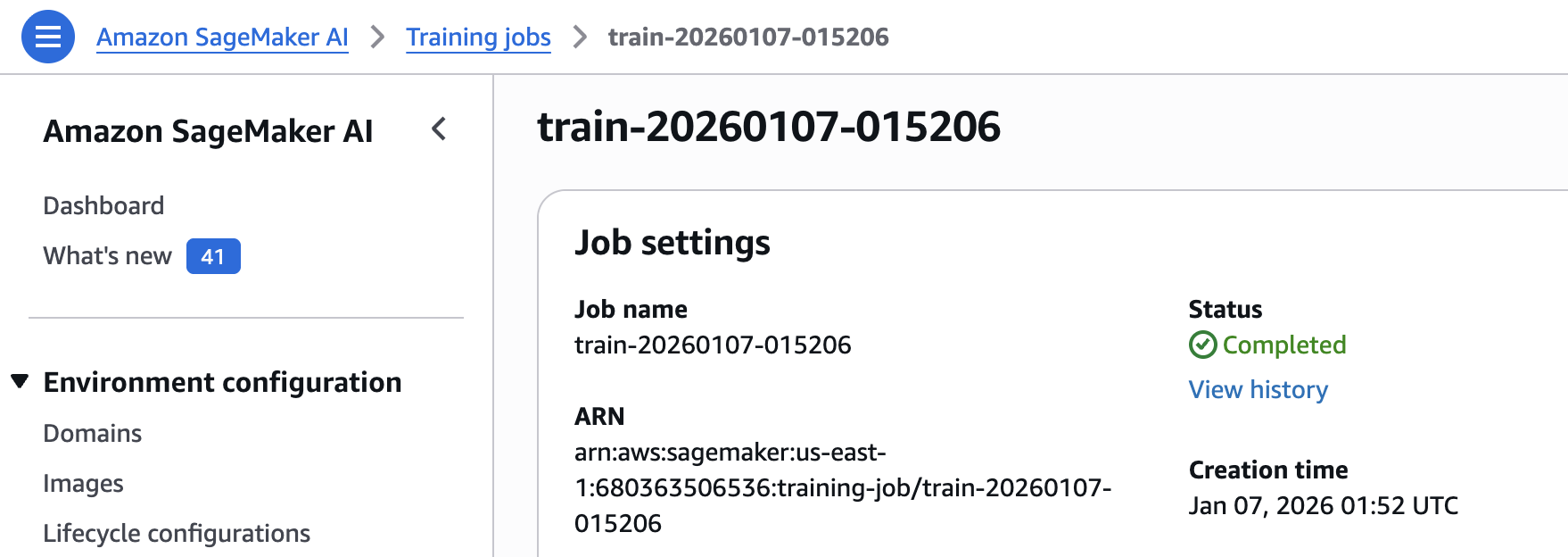Collapse the SageMaker AI sidebar with the arrow
The image size is (1568, 557).
pyautogui.click(x=439, y=129)
